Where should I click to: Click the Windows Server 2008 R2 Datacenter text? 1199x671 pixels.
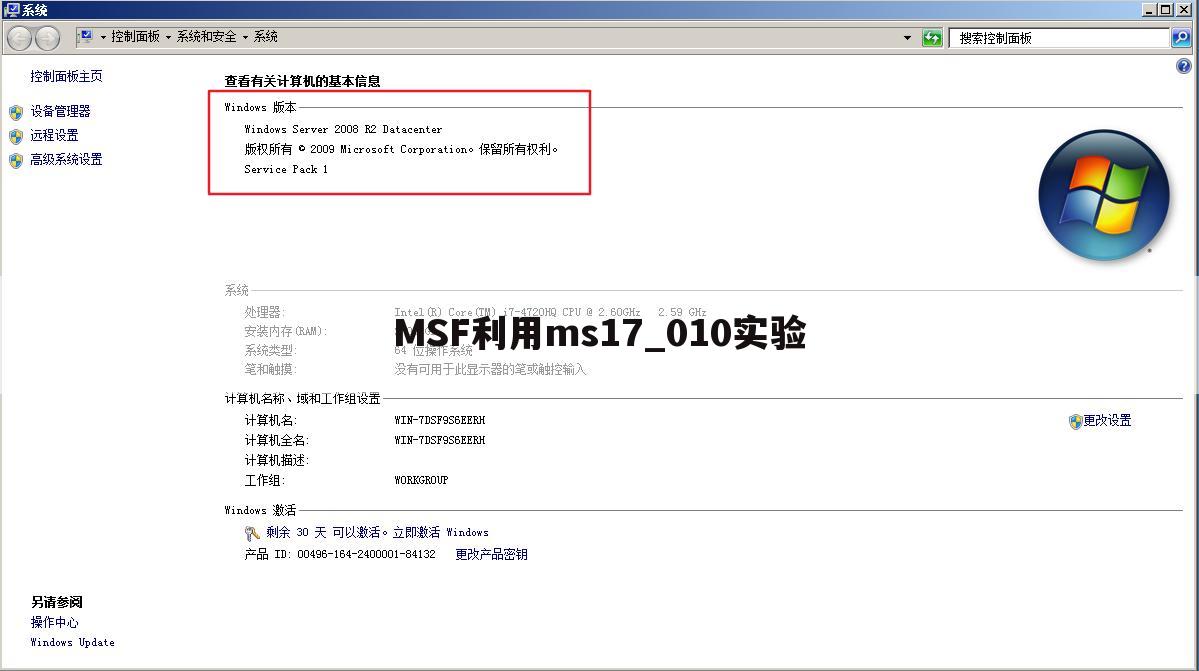coord(343,129)
